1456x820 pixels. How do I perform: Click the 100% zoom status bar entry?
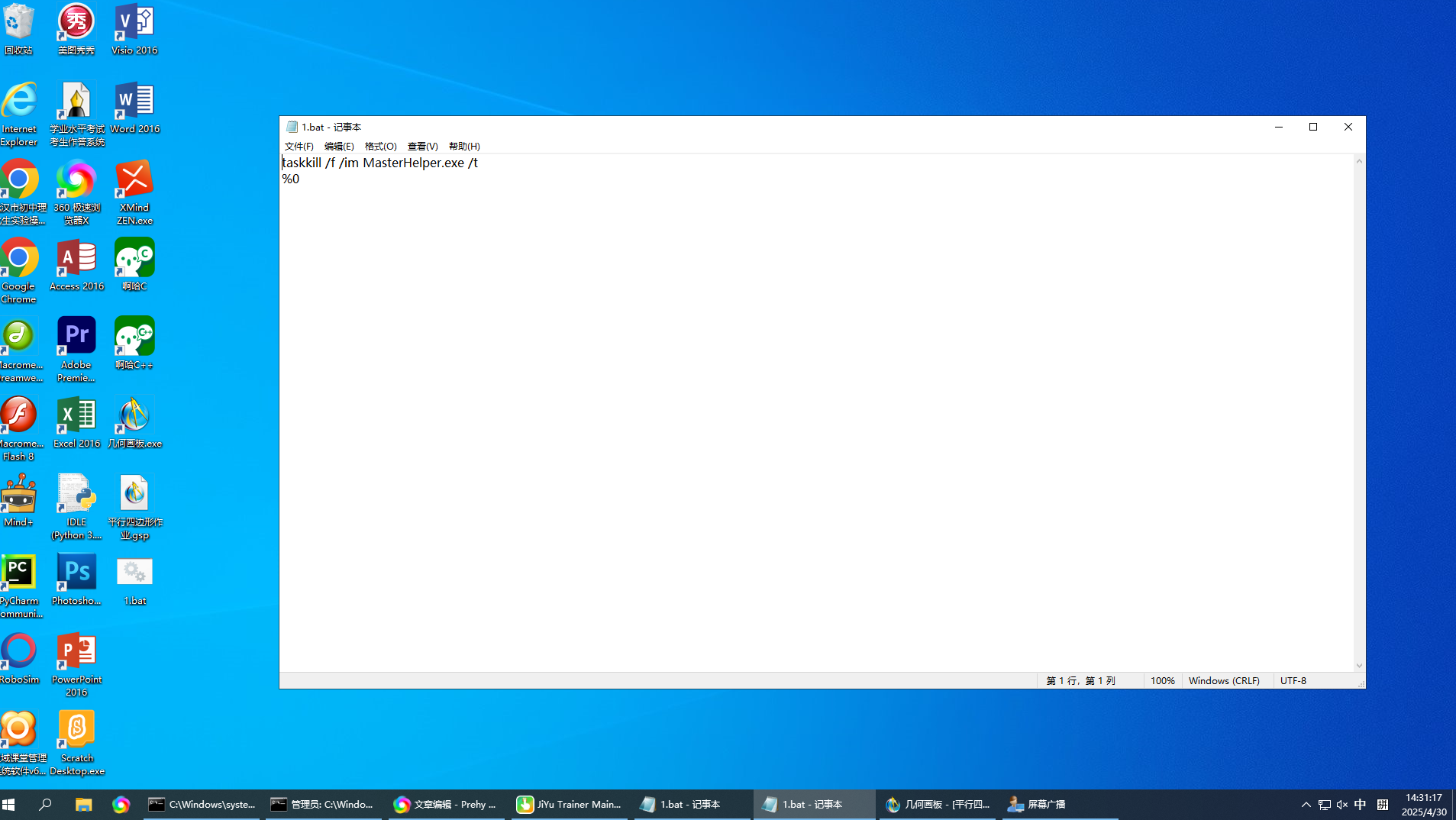coord(1162,680)
